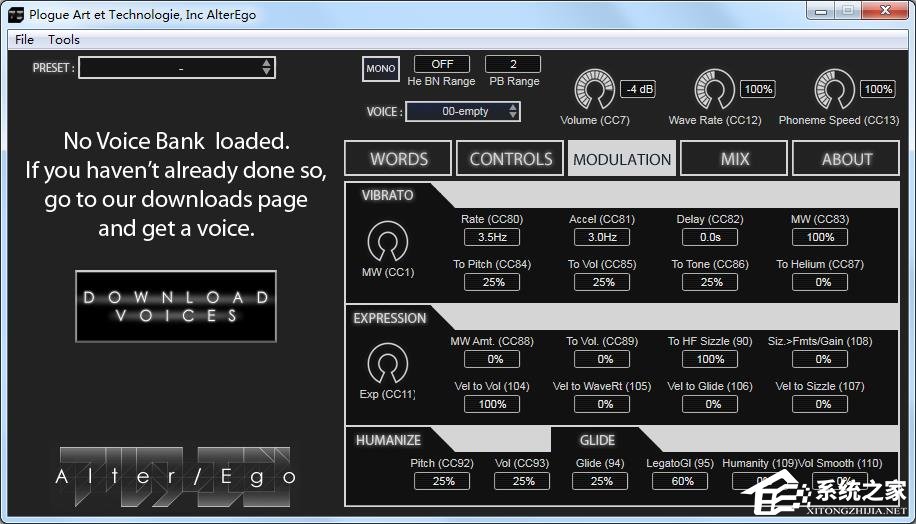
Task: Click the Wave Rate (CC12) knob
Action: [714, 92]
